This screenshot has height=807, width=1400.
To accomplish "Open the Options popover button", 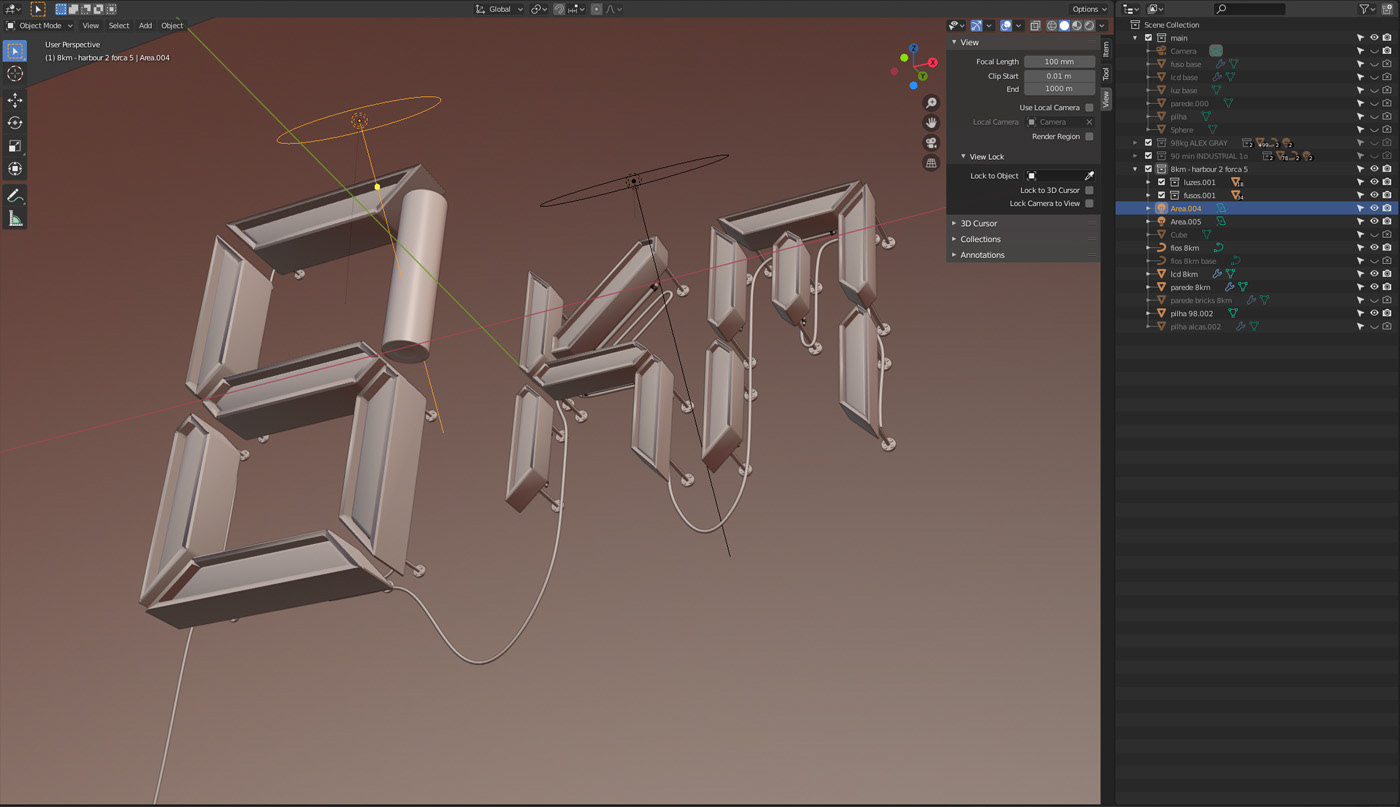I will (x=1089, y=9).
